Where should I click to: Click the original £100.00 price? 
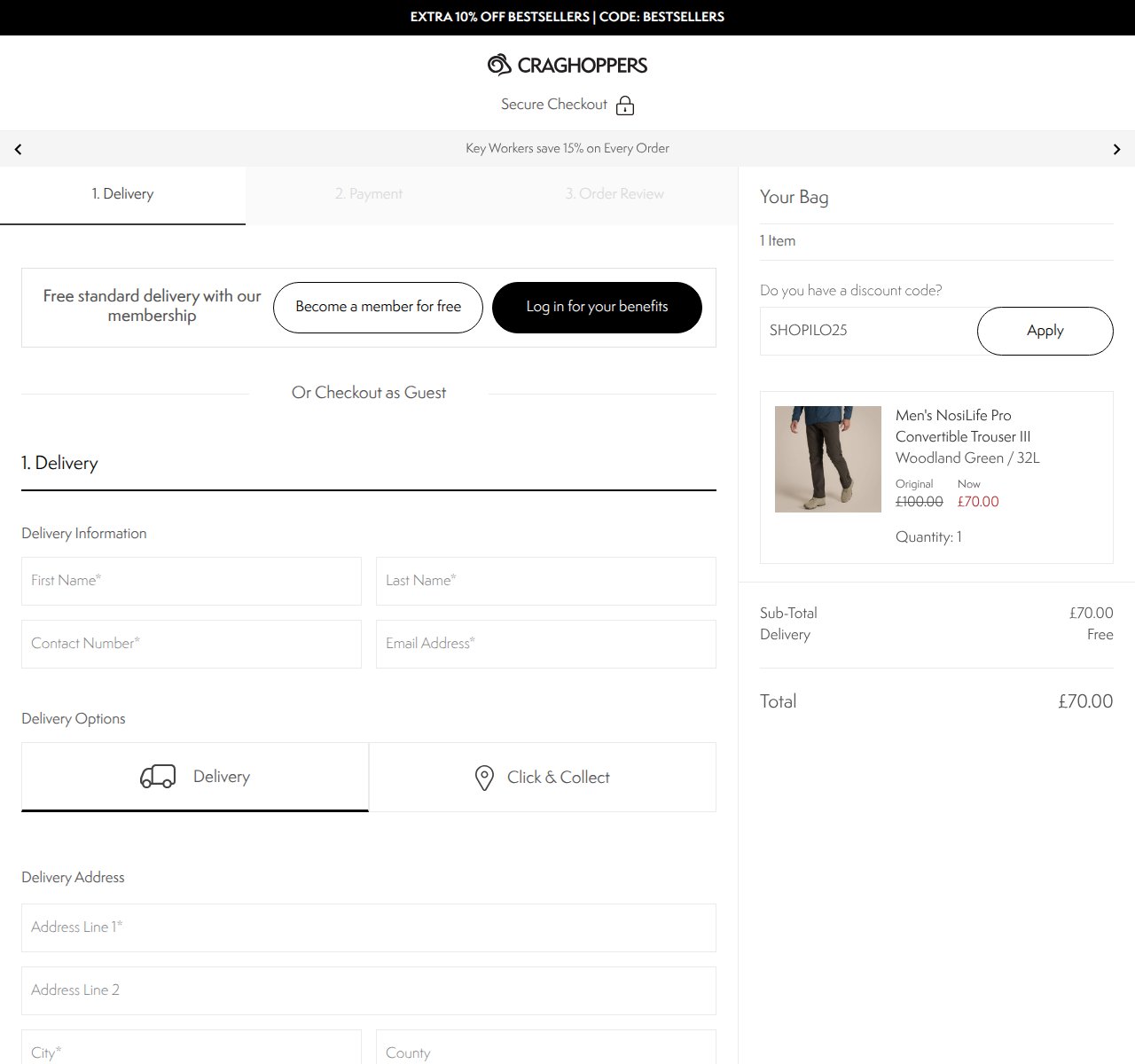point(920,502)
